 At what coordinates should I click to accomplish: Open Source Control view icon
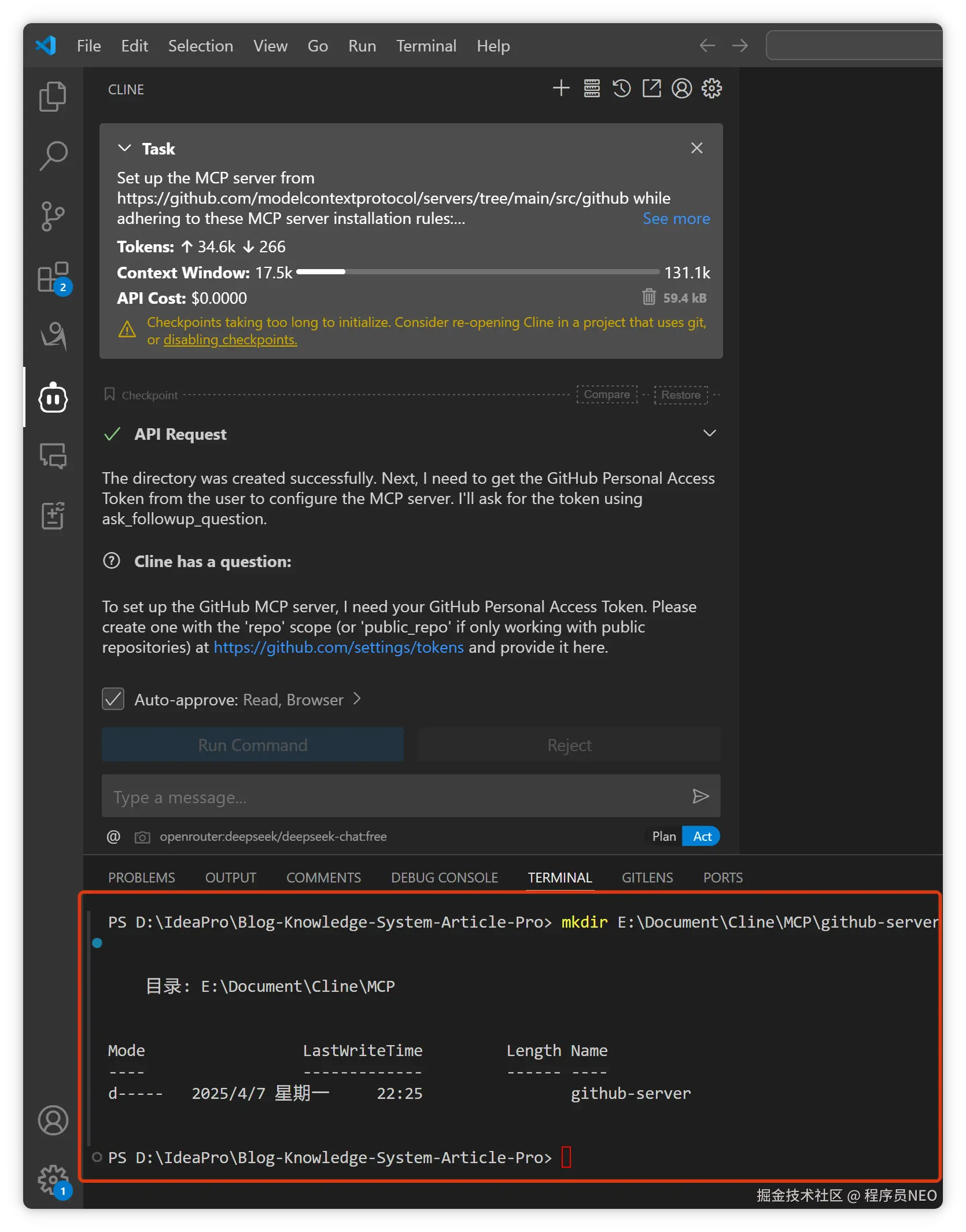pos(53,216)
